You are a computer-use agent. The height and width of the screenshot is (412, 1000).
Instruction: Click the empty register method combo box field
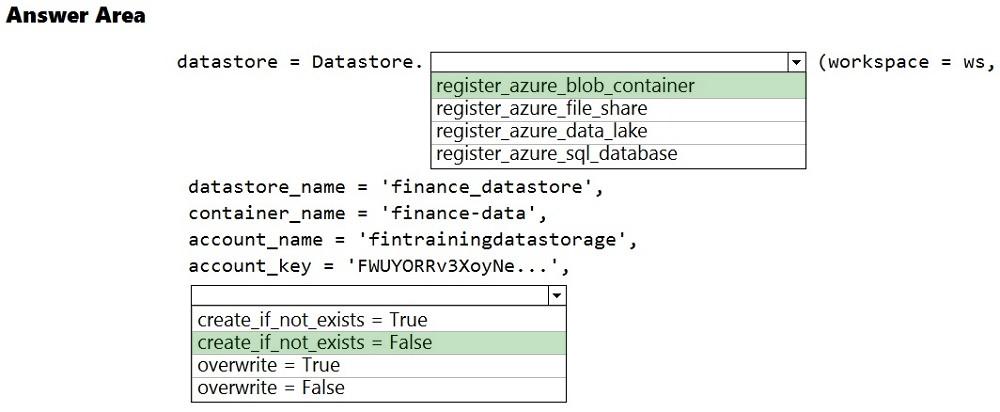point(609,62)
